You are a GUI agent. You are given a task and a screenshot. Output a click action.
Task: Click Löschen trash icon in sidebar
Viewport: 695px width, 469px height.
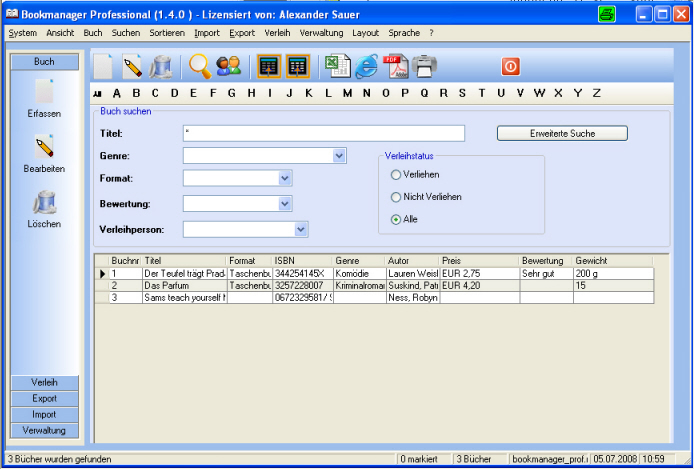pos(44,203)
